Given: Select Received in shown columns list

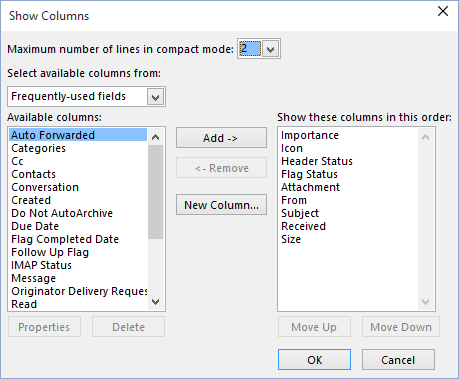Looking at the screenshot, I should (348, 226).
